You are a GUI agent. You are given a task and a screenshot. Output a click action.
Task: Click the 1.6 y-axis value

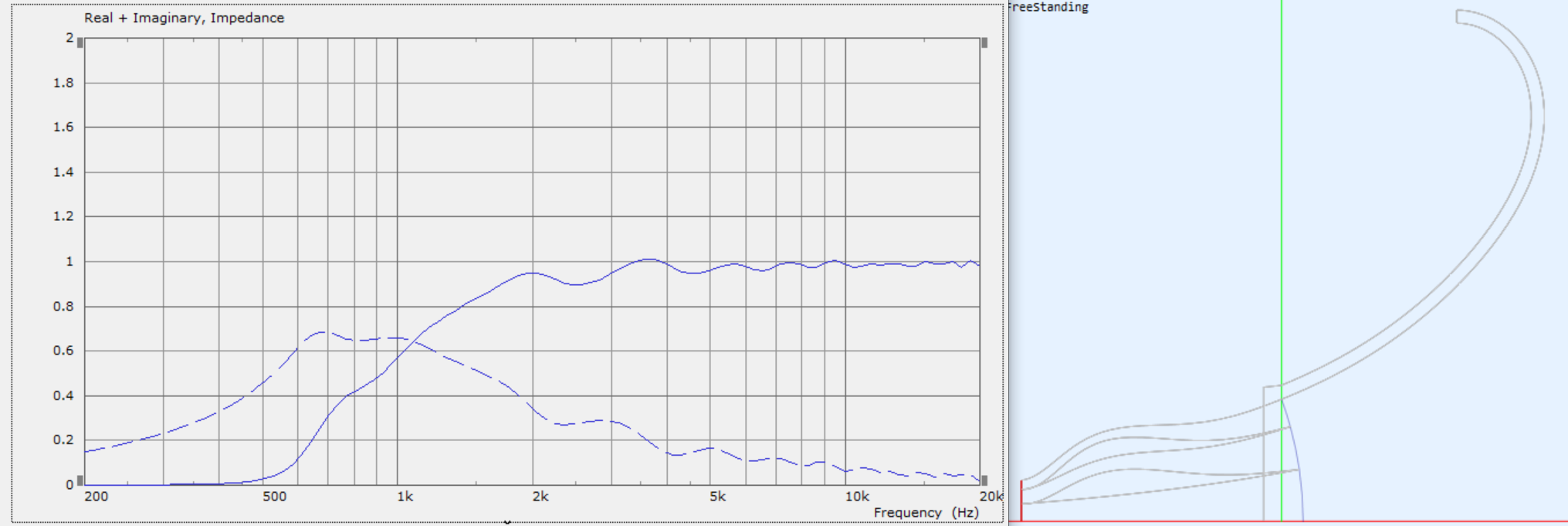pos(63,127)
